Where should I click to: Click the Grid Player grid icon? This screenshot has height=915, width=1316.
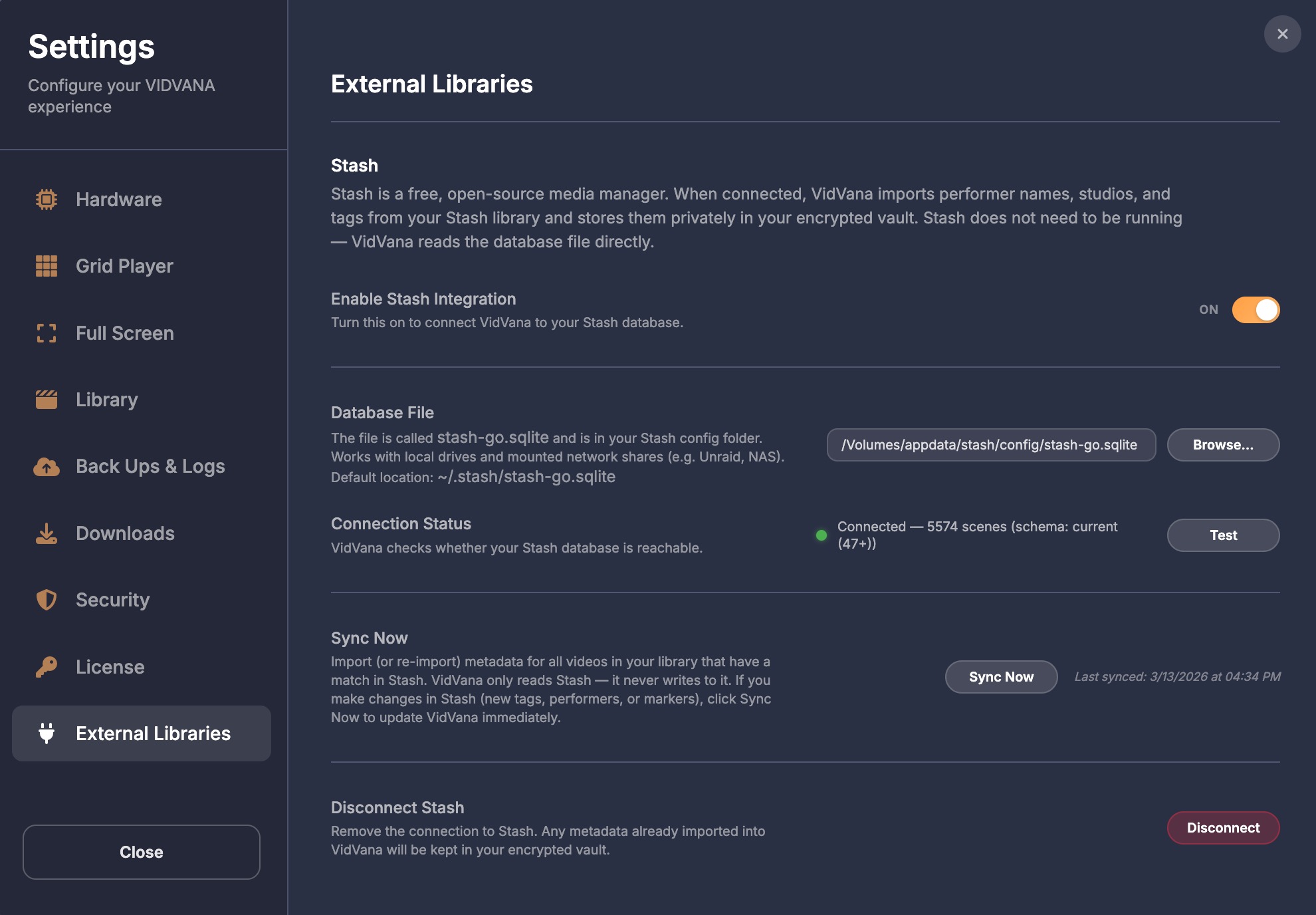47,266
